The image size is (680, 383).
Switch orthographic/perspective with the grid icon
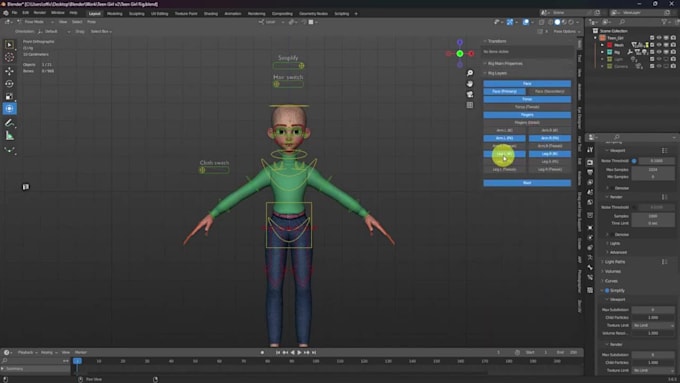470,105
